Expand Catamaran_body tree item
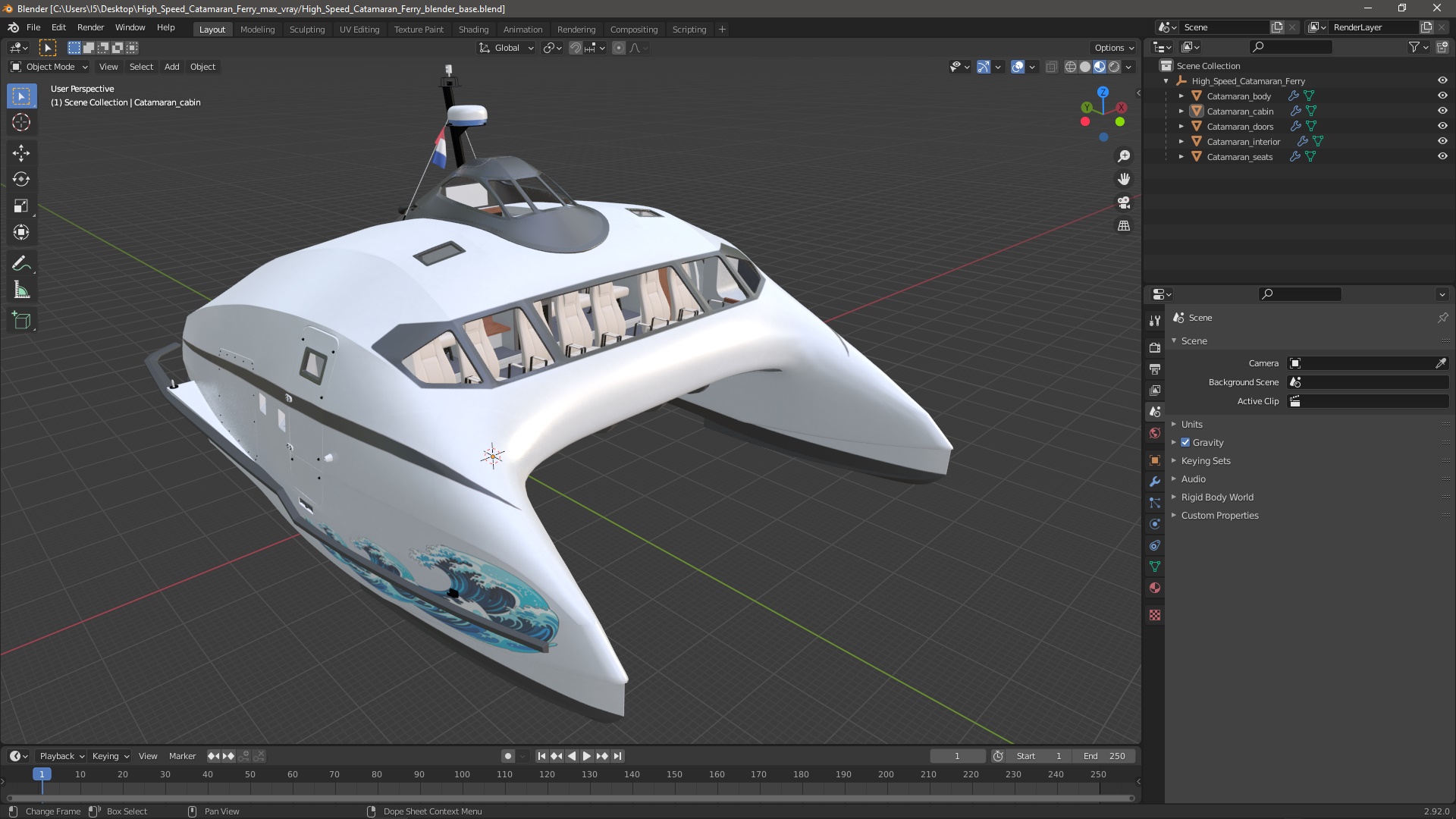 pos(1181,96)
